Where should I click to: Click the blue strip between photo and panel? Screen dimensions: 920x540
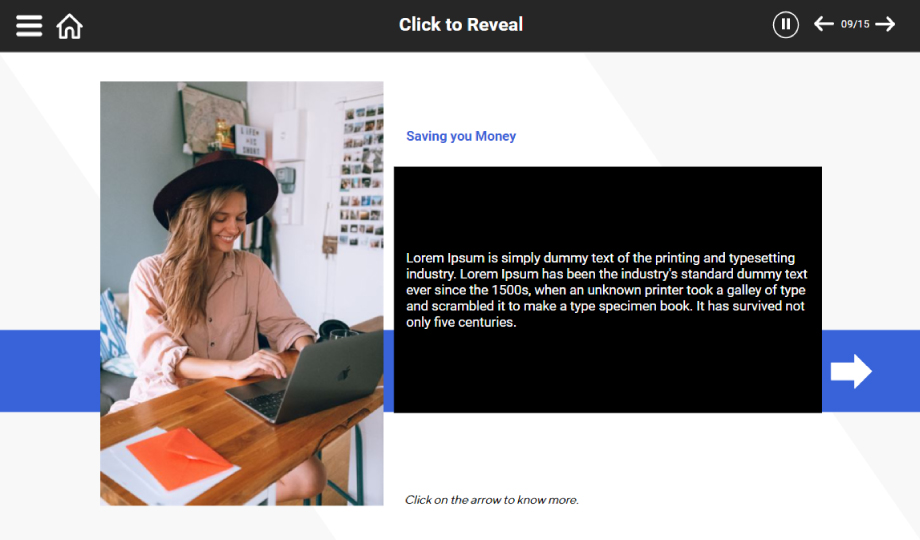tap(388, 371)
